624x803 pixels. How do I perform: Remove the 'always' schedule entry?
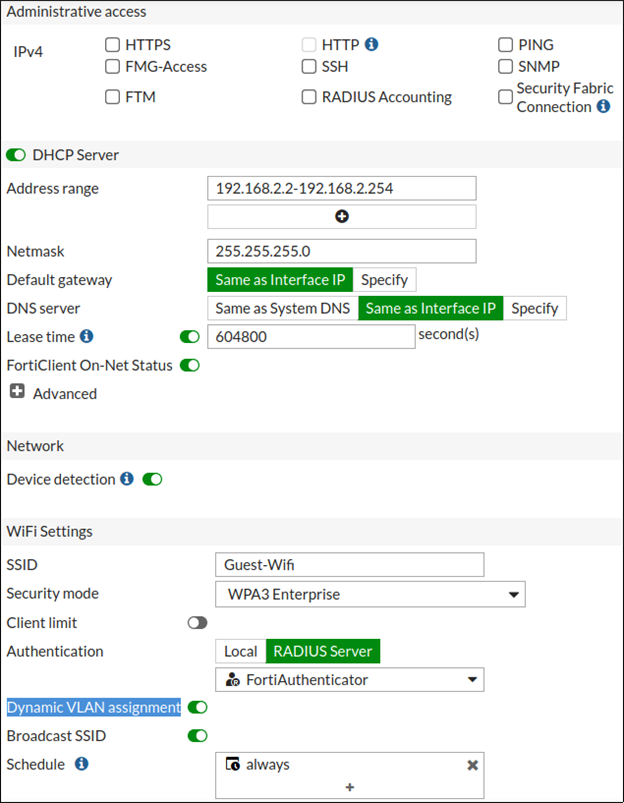[x=472, y=765]
